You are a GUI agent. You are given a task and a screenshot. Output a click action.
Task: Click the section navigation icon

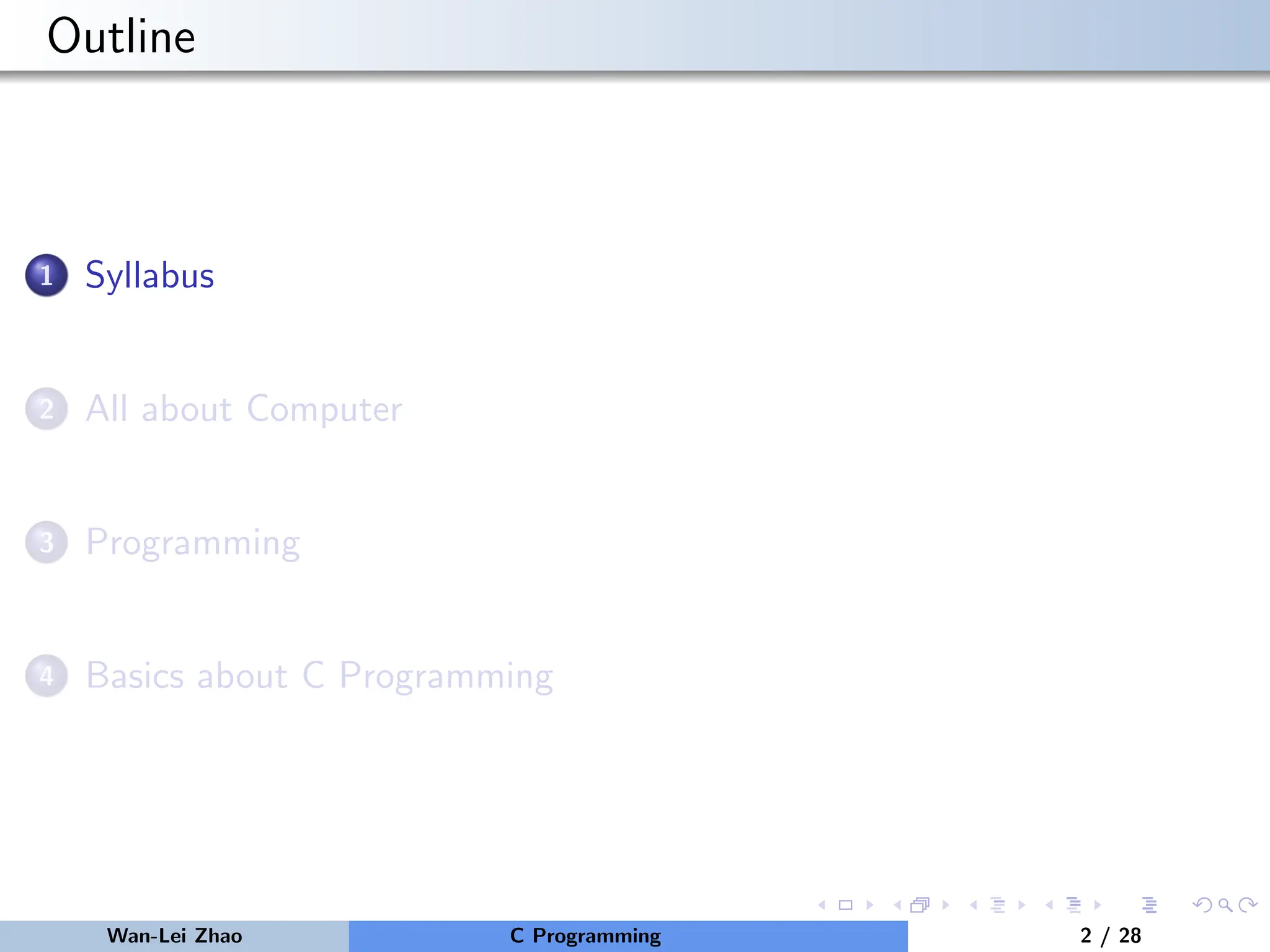(1074, 905)
